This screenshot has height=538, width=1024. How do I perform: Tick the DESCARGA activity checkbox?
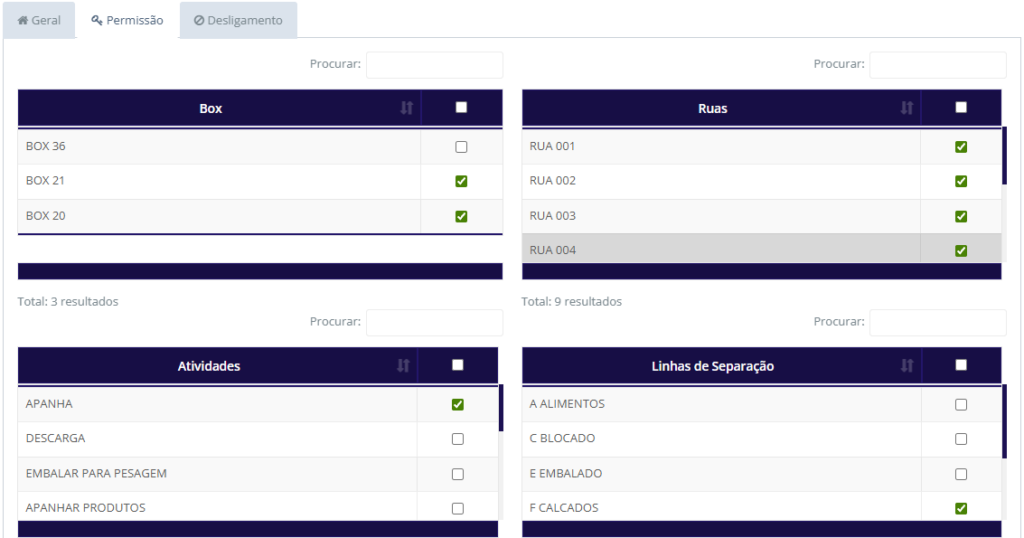coord(458,439)
